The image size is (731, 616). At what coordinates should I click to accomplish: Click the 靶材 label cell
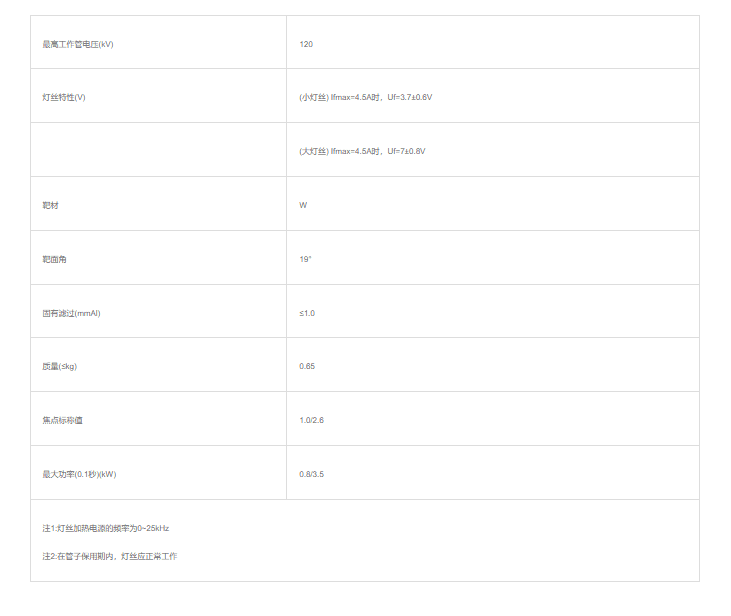click(51, 205)
